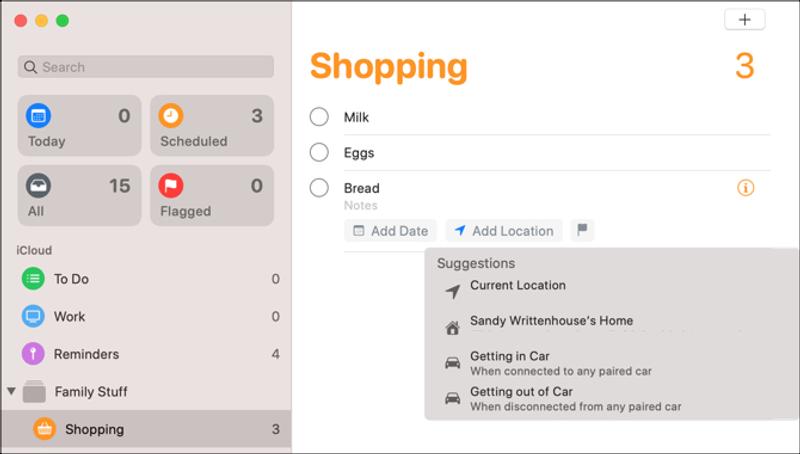This screenshot has height=454, width=800.
Task: Open the Today smart list
Action: click(x=79, y=126)
